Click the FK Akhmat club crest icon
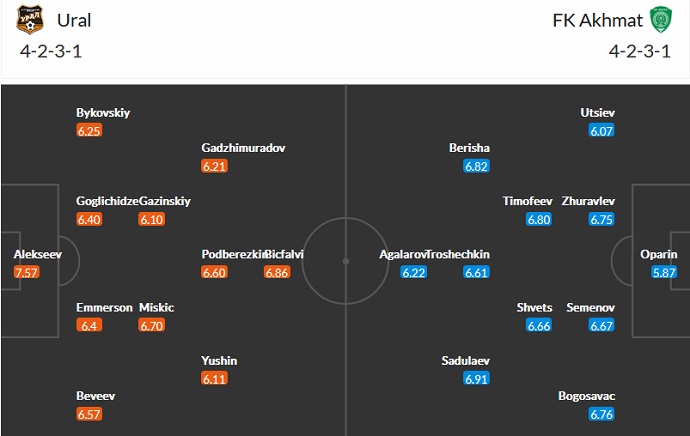 pos(659,20)
